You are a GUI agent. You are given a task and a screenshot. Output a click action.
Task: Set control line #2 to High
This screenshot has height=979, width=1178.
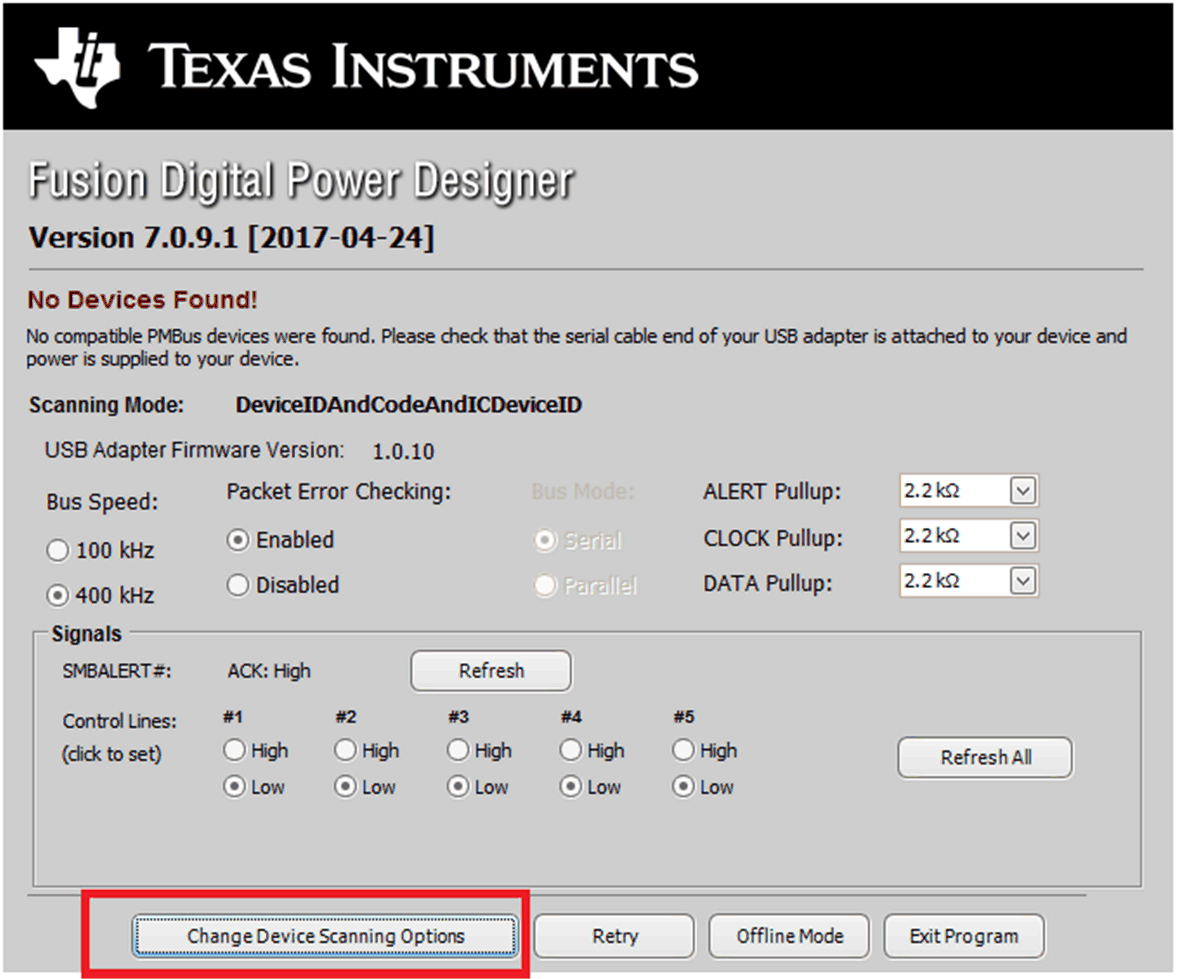point(346,750)
